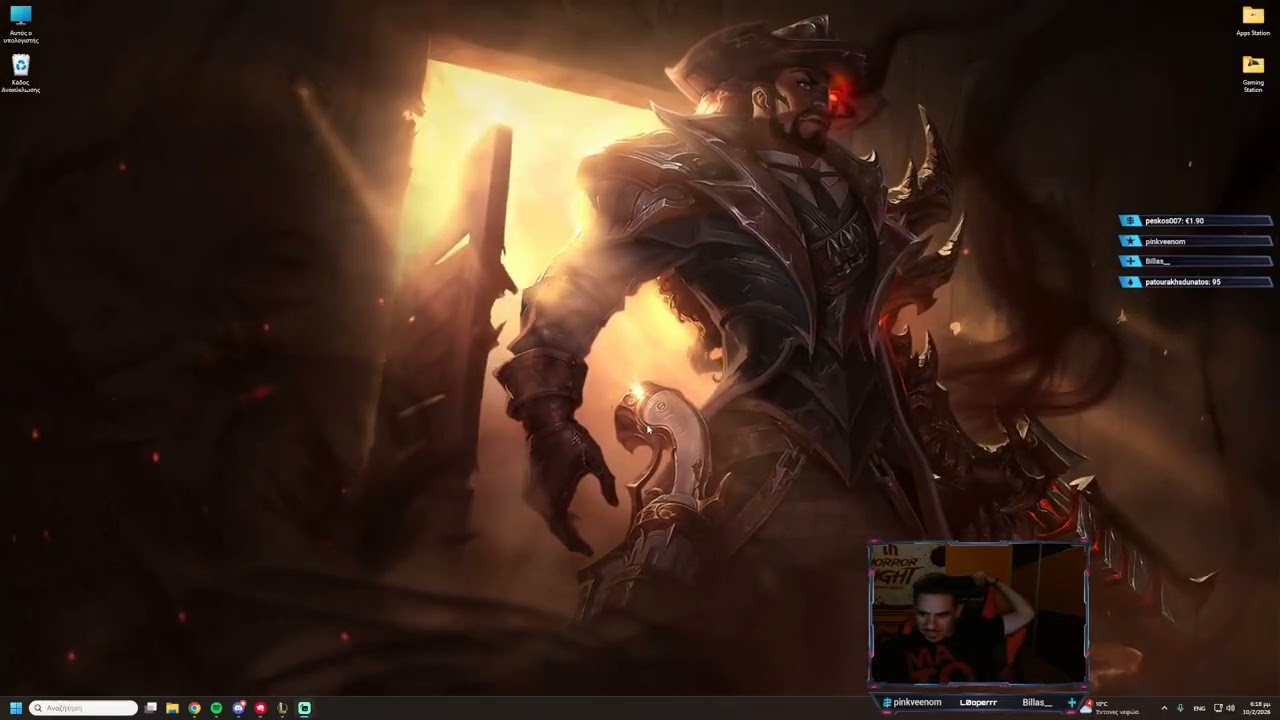Open League of Legends from the taskbar
This screenshot has width=1280, height=720.
coord(282,708)
